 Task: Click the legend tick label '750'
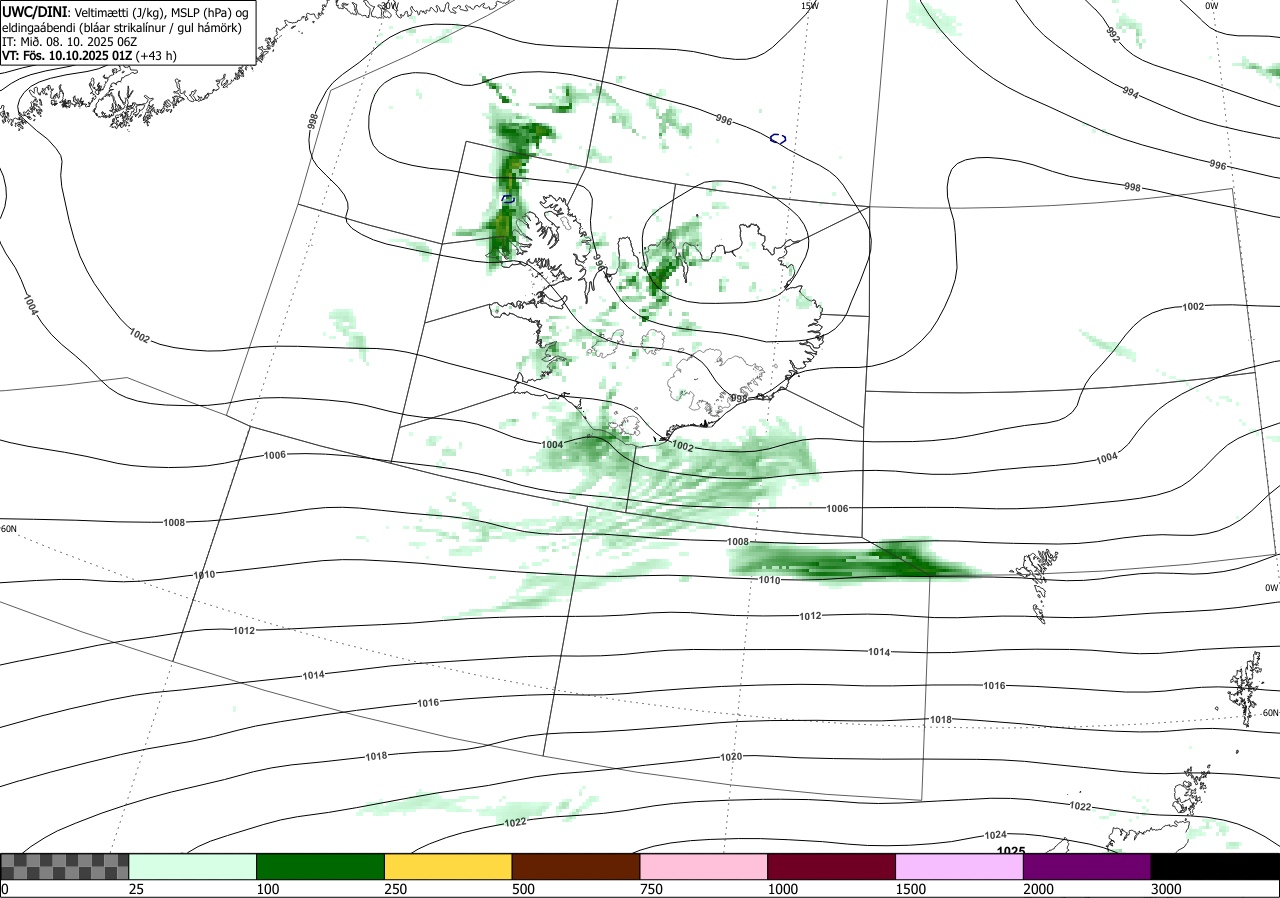tap(652, 889)
